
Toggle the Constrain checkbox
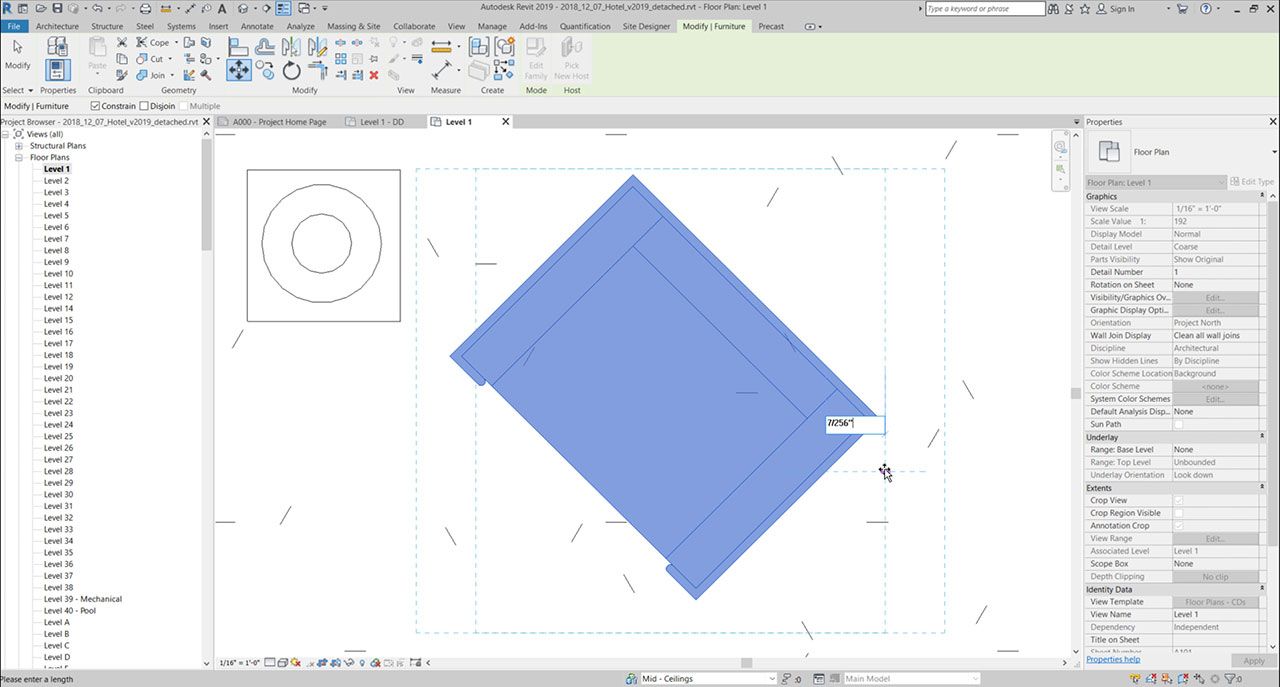[x=95, y=106]
